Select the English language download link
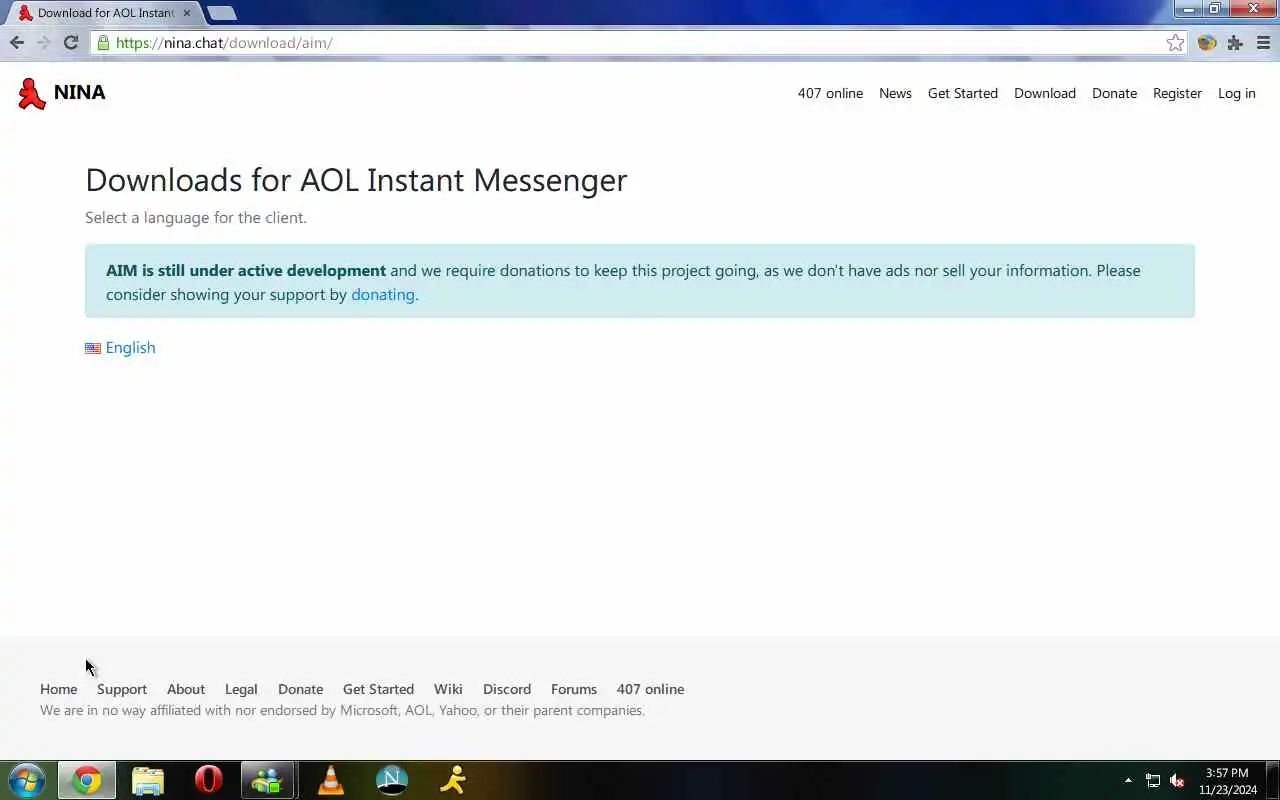Screen dimensions: 1280x800 click(x=130, y=348)
